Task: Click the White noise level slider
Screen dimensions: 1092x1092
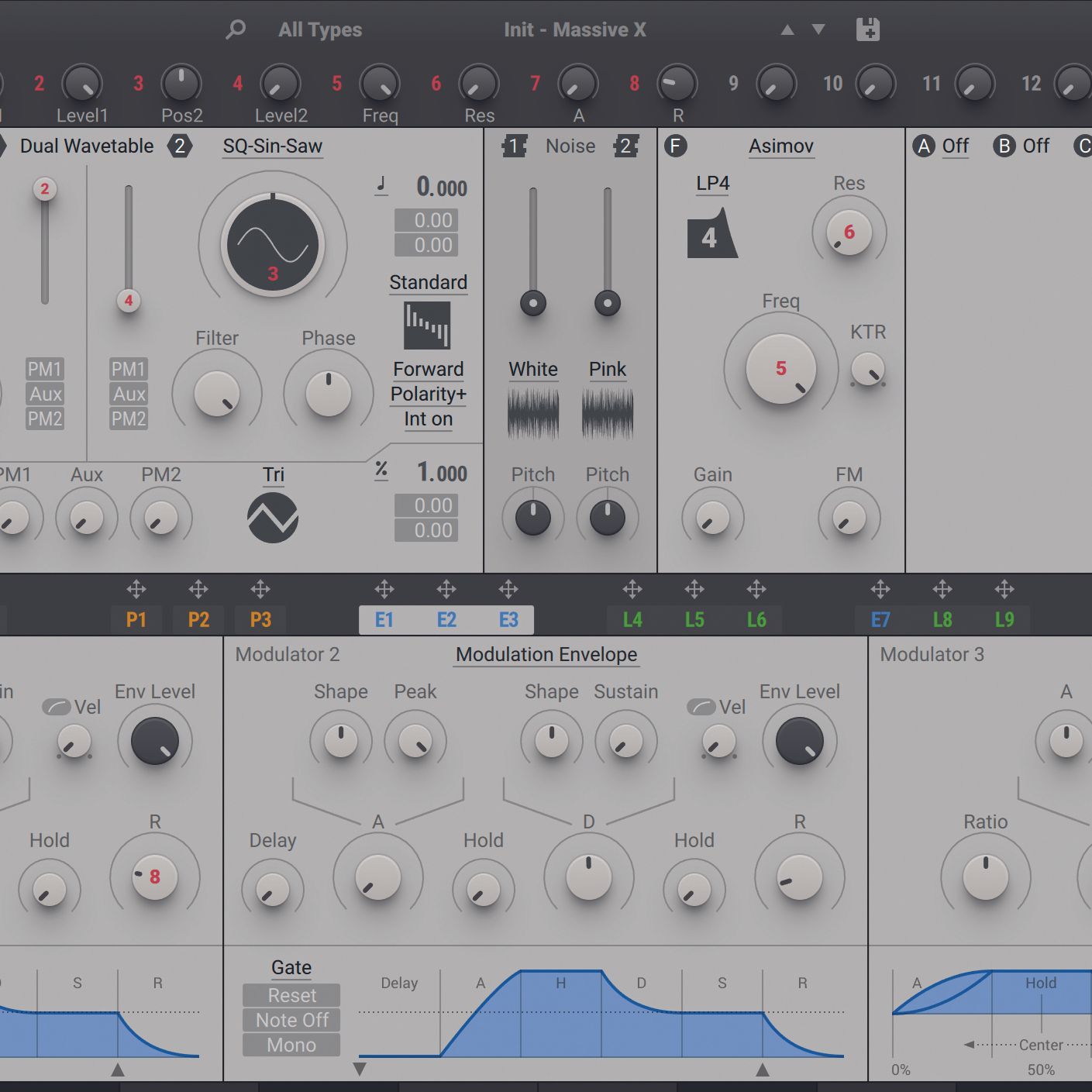Action: 532,302
